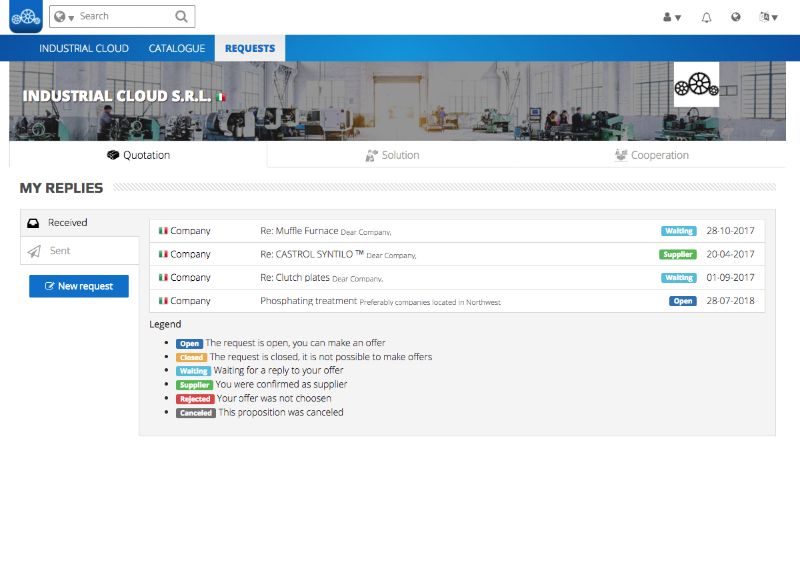Click the New request button

click(x=79, y=286)
